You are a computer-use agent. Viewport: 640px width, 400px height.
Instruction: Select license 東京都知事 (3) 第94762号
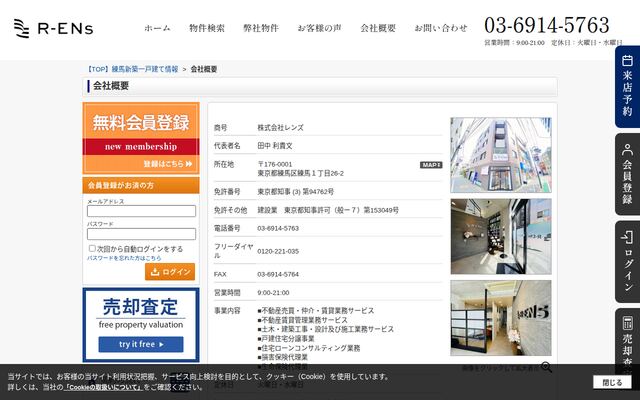coord(296,191)
